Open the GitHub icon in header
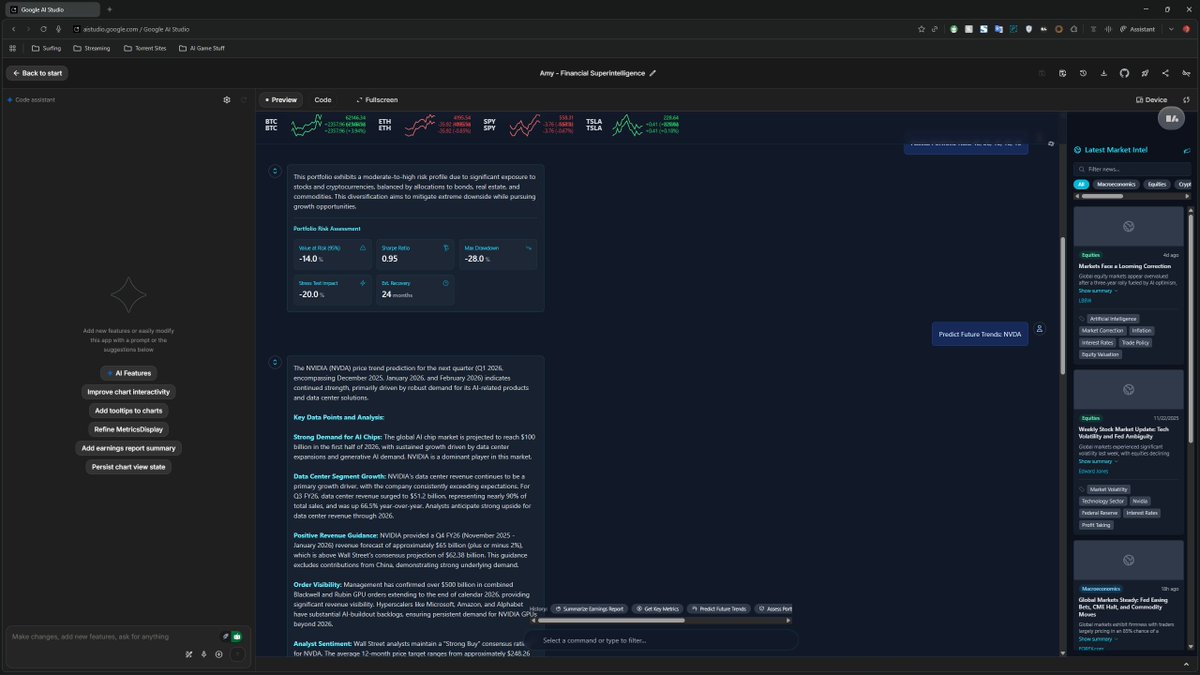Screen dimensions: 1200x675 [1124, 73]
